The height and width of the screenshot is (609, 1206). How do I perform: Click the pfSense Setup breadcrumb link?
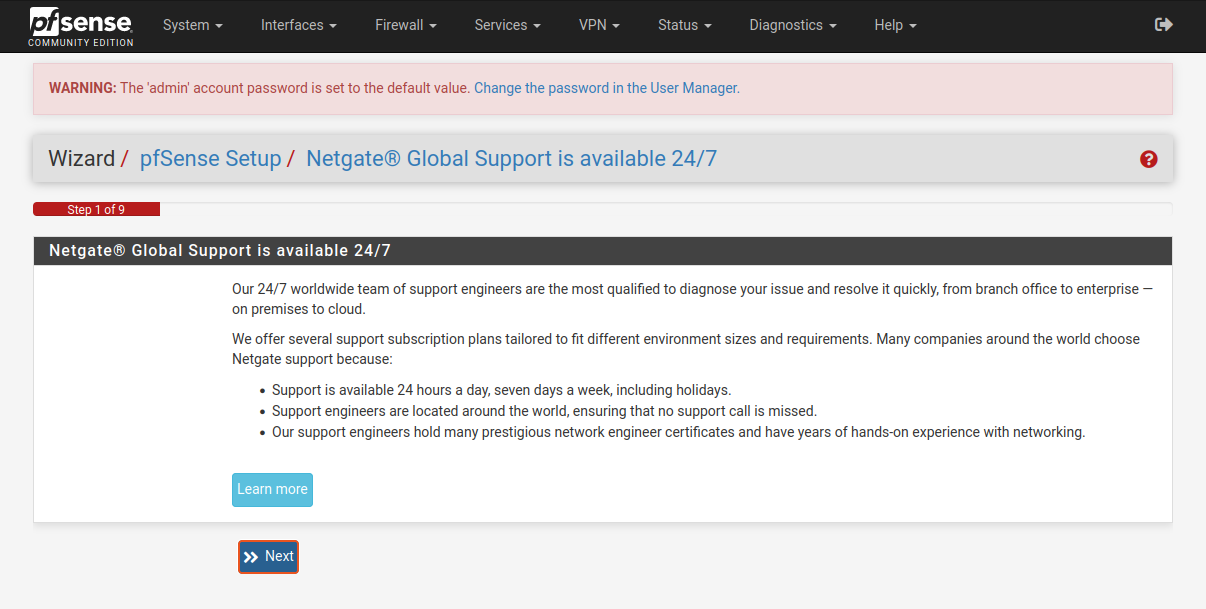(x=210, y=159)
